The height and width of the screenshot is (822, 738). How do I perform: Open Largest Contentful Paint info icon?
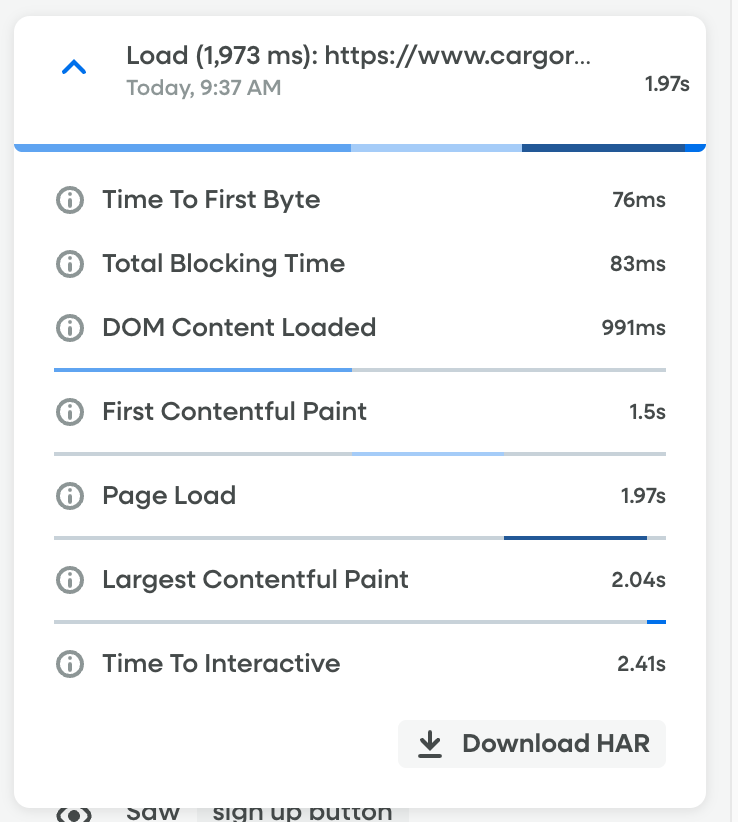[69, 580]
